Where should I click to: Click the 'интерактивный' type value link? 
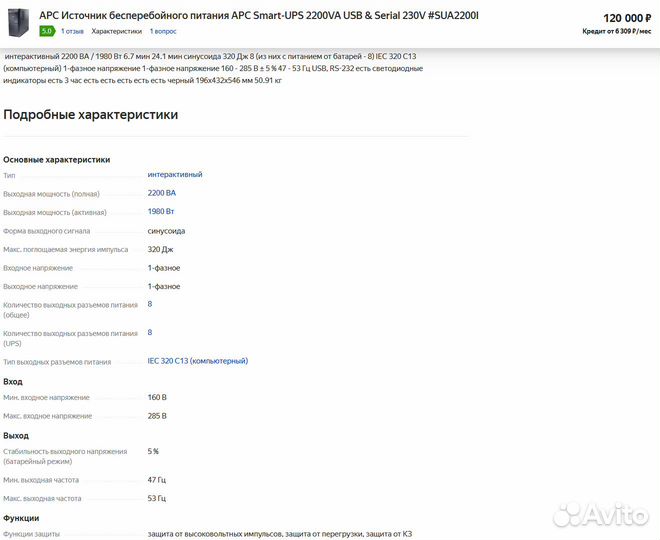tap(175, 174)
